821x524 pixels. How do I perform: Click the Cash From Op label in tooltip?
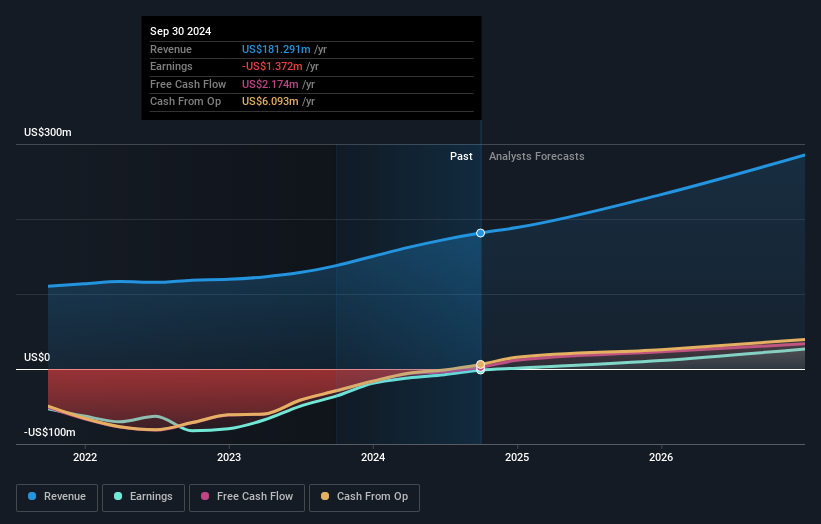185,102
